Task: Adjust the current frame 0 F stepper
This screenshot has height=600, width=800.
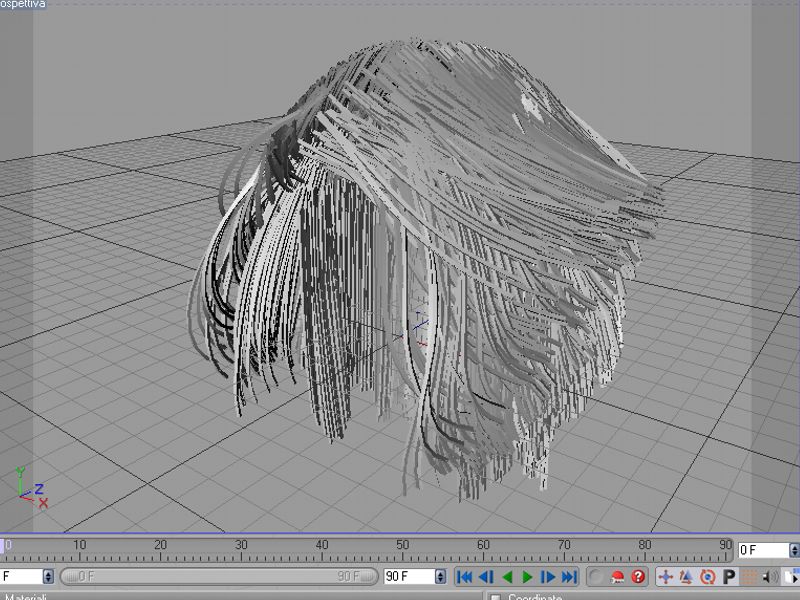Action: pyautogui.click(x=794, y=550)
